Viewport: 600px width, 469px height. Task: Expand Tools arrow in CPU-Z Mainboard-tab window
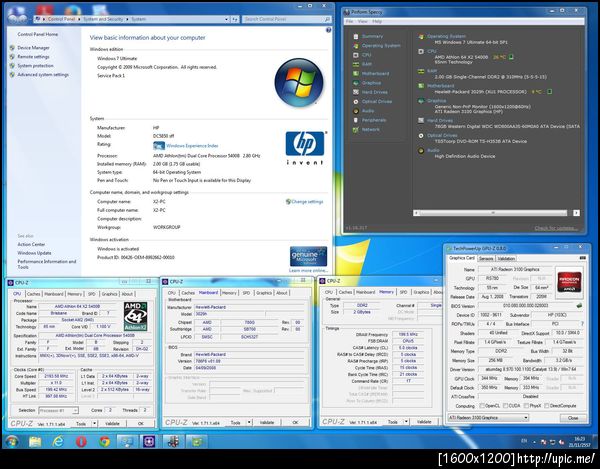249,422
